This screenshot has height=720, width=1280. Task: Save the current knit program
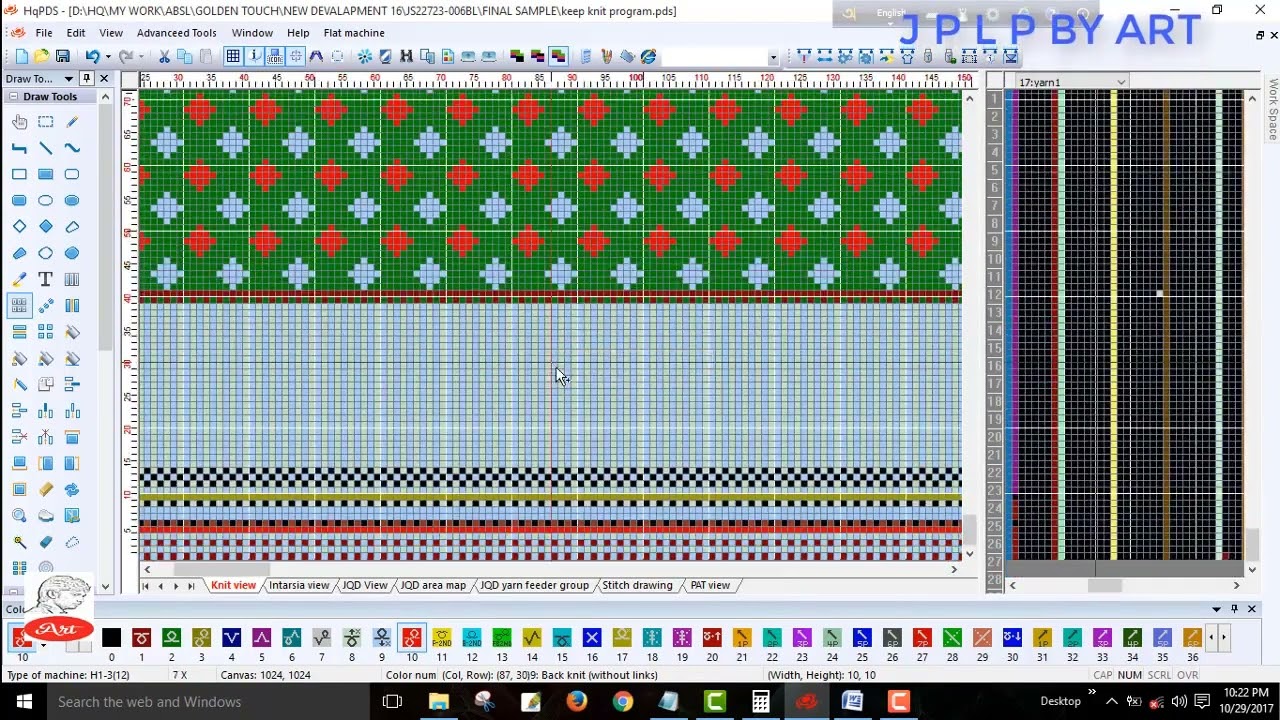63,57
